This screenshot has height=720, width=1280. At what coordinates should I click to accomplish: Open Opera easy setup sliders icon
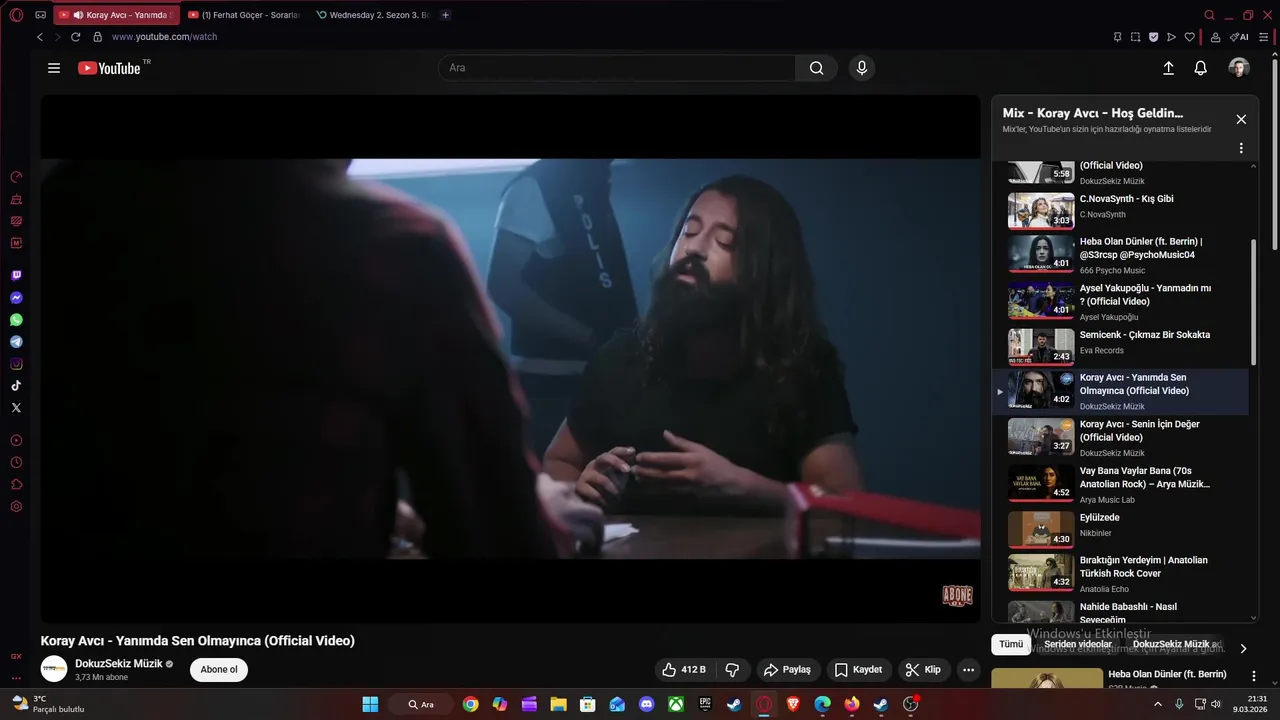tap(1264, 37)
